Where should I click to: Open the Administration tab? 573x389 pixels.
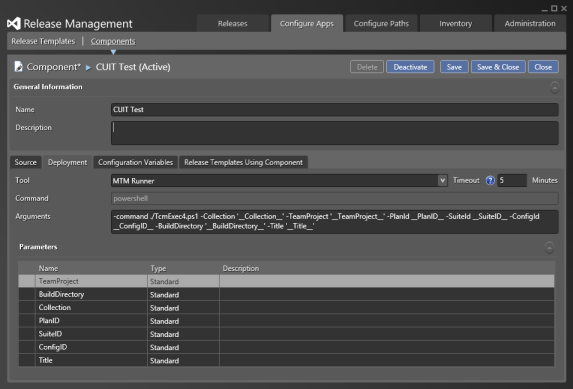point(530,23)
